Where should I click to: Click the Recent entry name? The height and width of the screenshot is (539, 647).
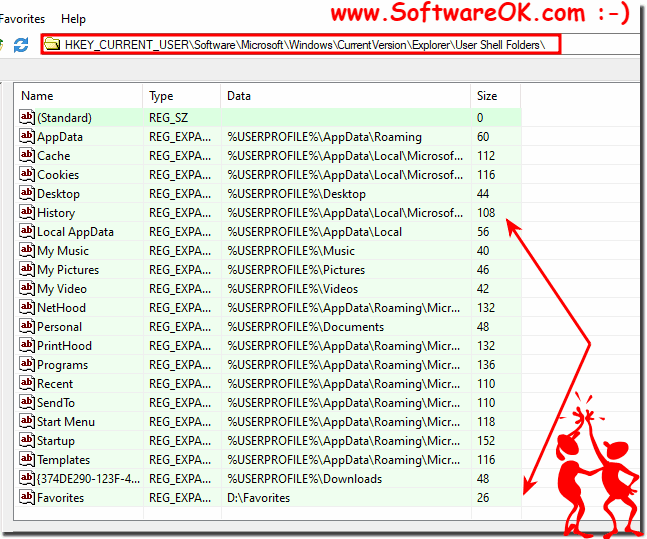tap(55, 384)
